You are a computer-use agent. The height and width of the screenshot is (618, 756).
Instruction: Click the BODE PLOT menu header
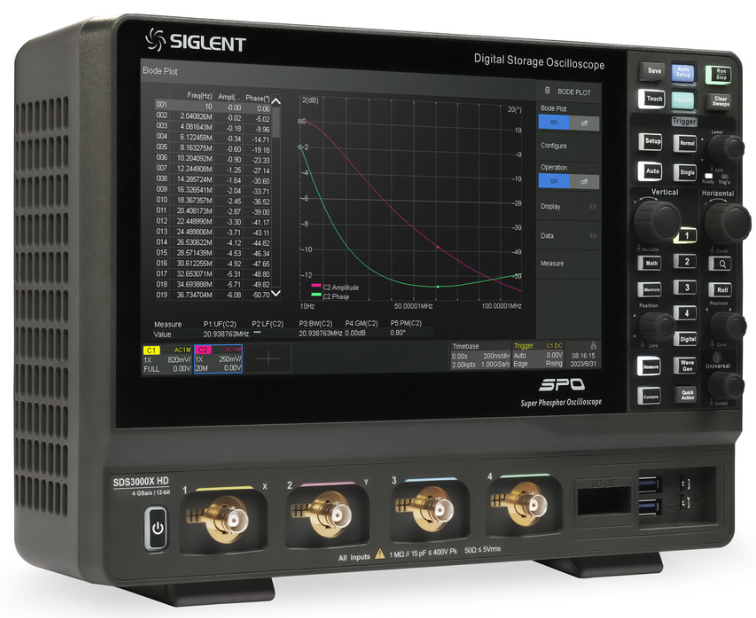click(x=569, y=92)
